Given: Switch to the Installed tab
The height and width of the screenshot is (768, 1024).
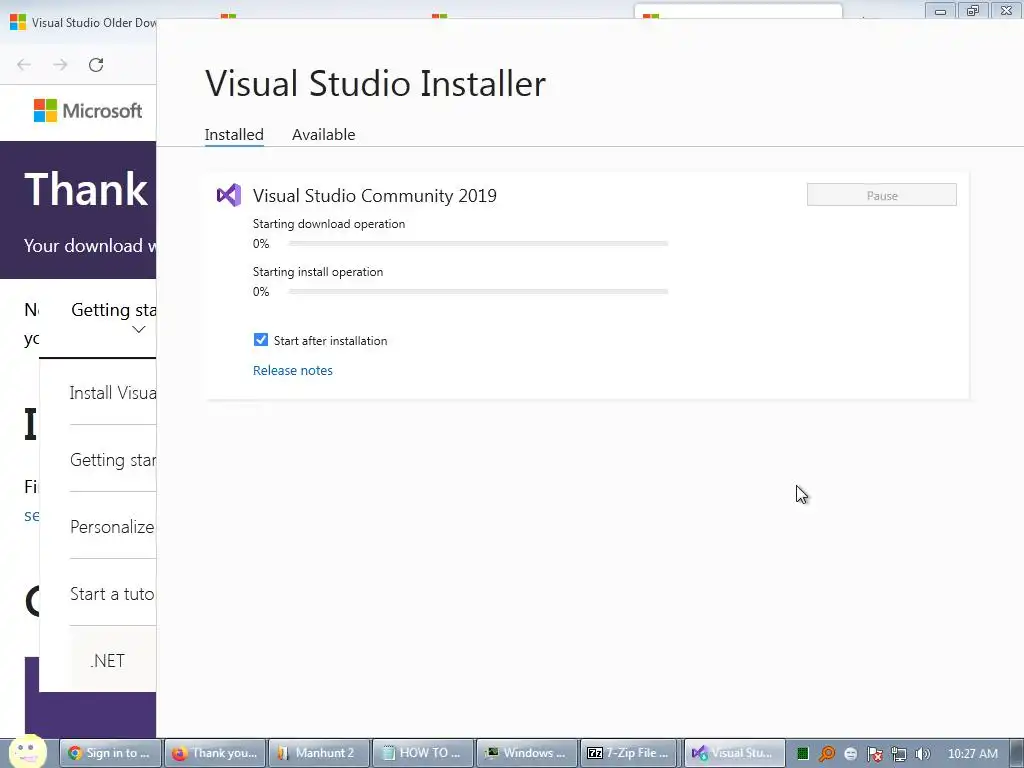Looking at the screenshot, I should [x=234, y=135].
